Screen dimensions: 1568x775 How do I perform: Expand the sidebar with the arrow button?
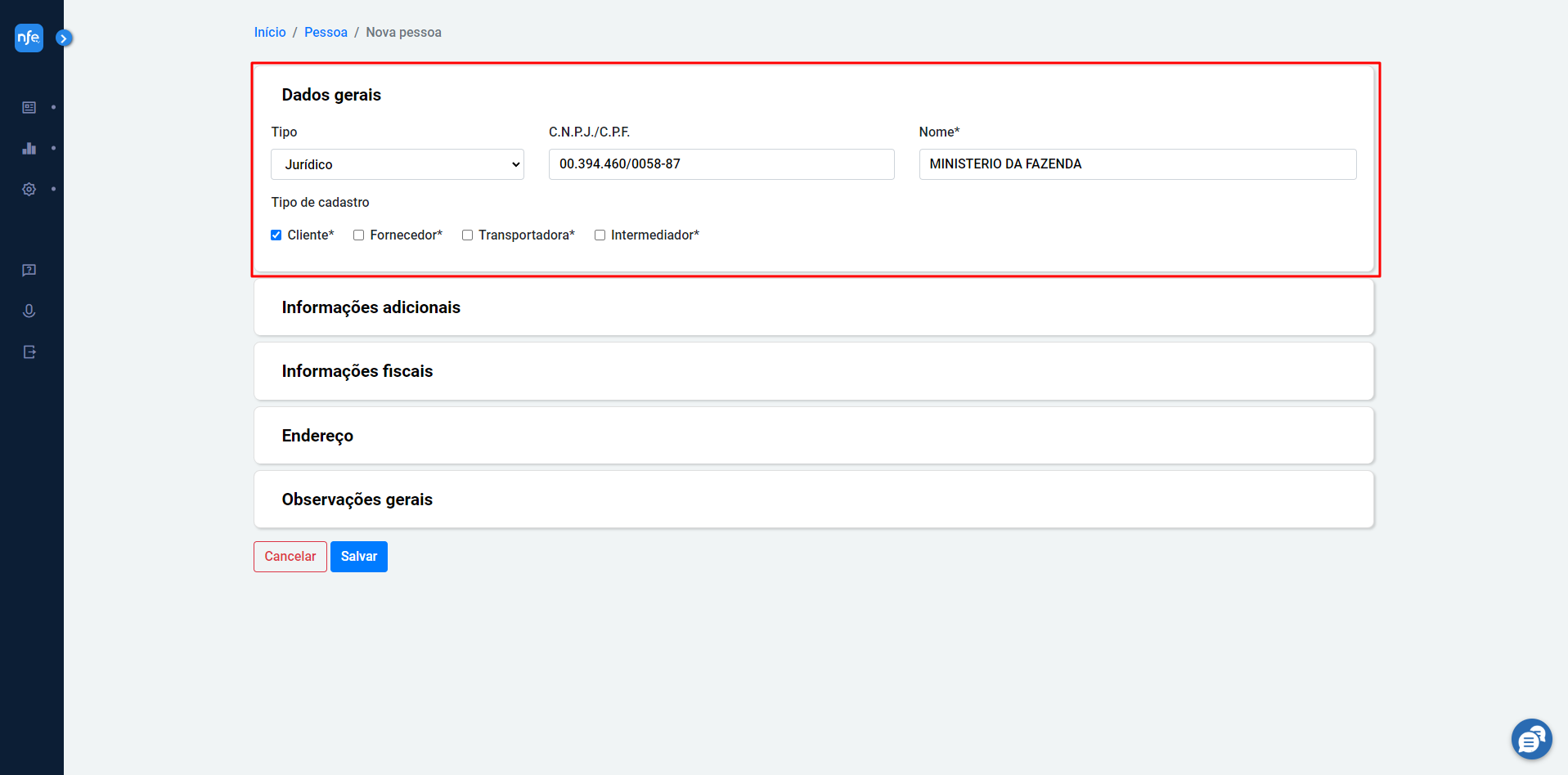pos(64,38)
